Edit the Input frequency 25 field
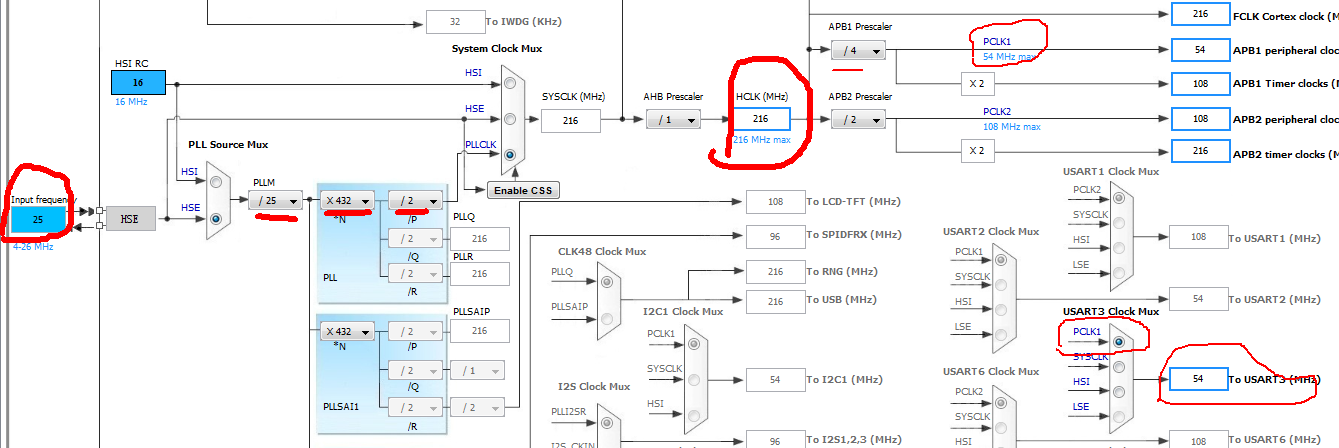The width and height of the screenshot is (1339, 448). (39, 219)
